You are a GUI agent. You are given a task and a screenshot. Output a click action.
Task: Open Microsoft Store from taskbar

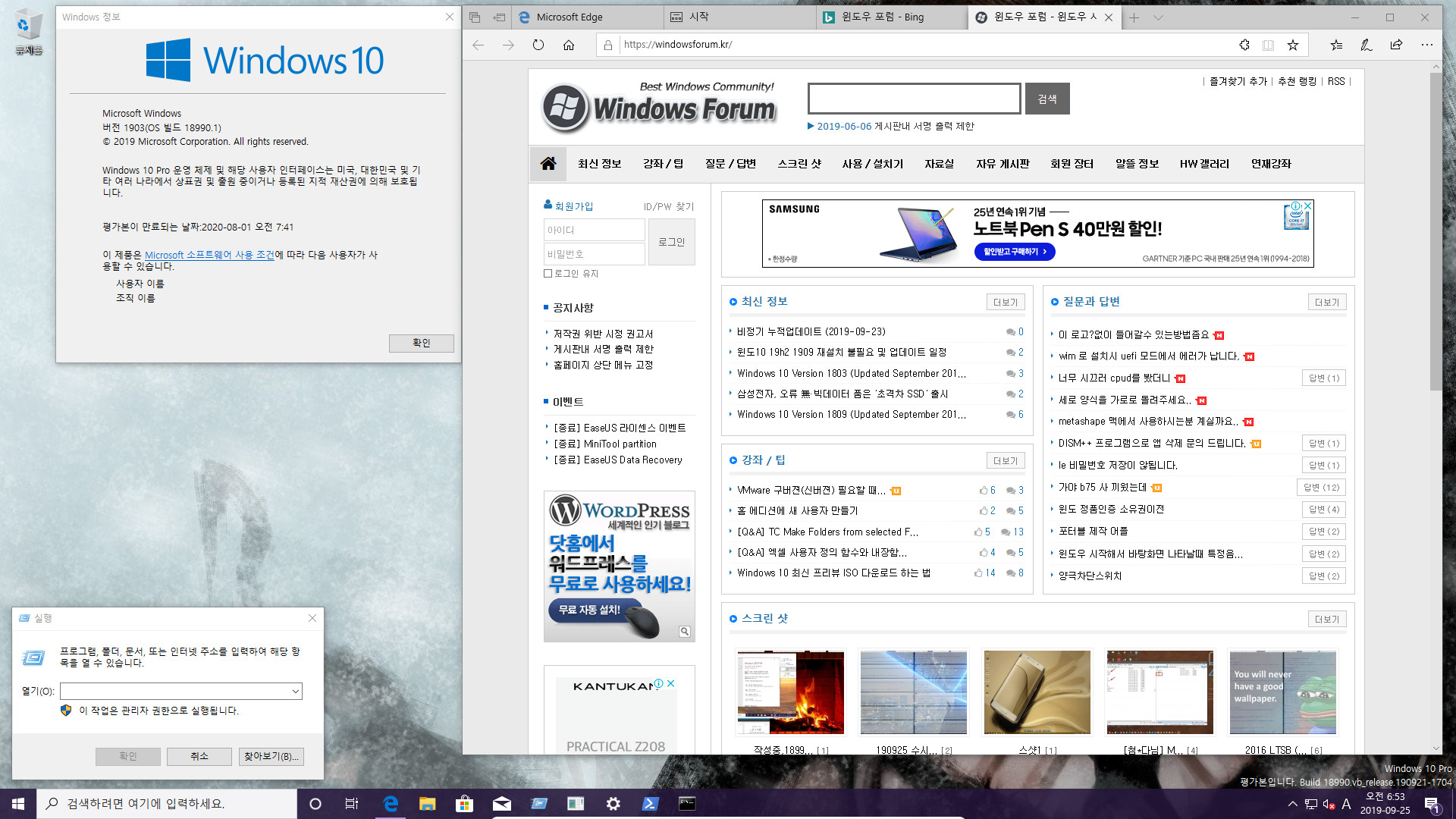(464, 804)
